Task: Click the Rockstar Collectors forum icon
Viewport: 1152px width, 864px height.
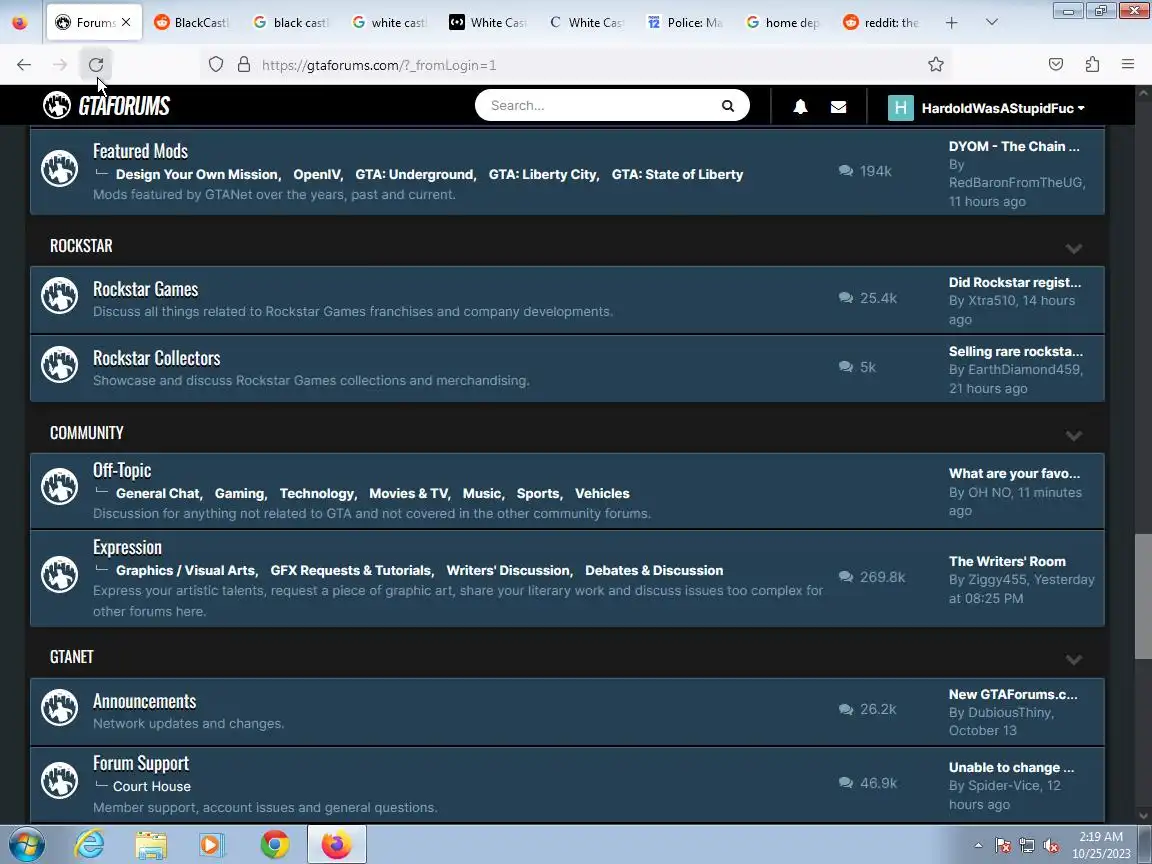Action: (60, 364)
